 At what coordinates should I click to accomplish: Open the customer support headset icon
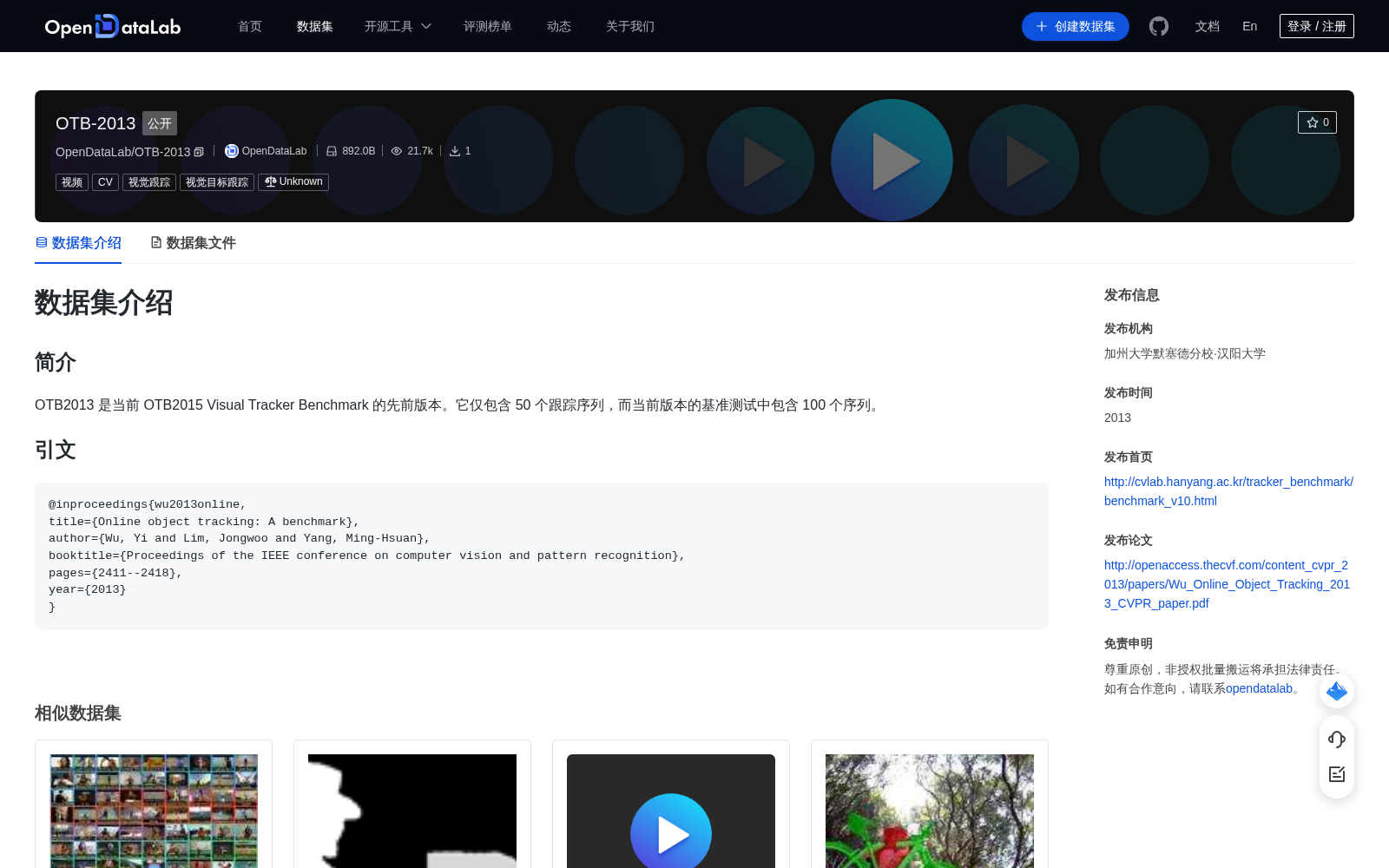click(1337, 740)
